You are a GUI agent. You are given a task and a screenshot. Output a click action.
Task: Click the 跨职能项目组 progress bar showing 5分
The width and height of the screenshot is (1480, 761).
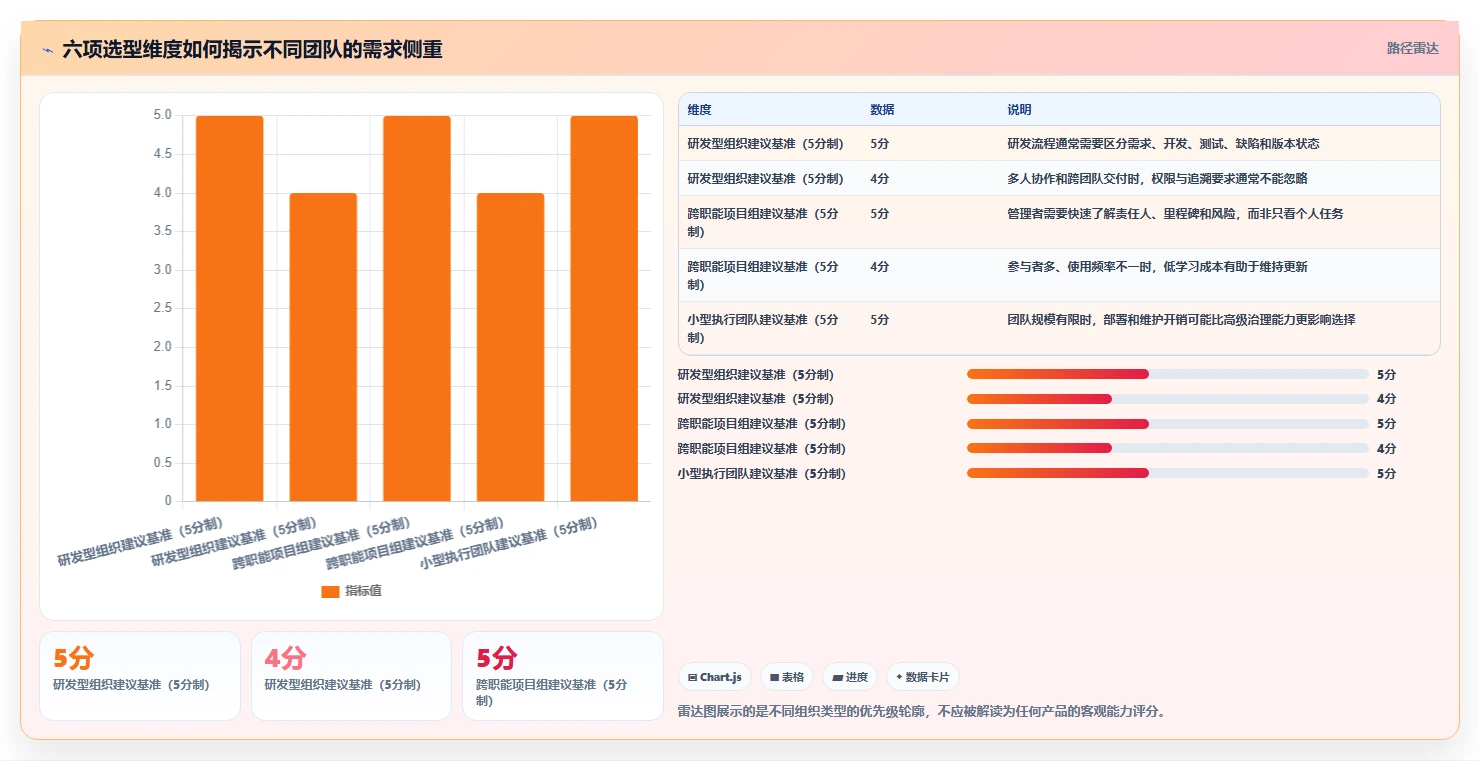(1167, 424)
